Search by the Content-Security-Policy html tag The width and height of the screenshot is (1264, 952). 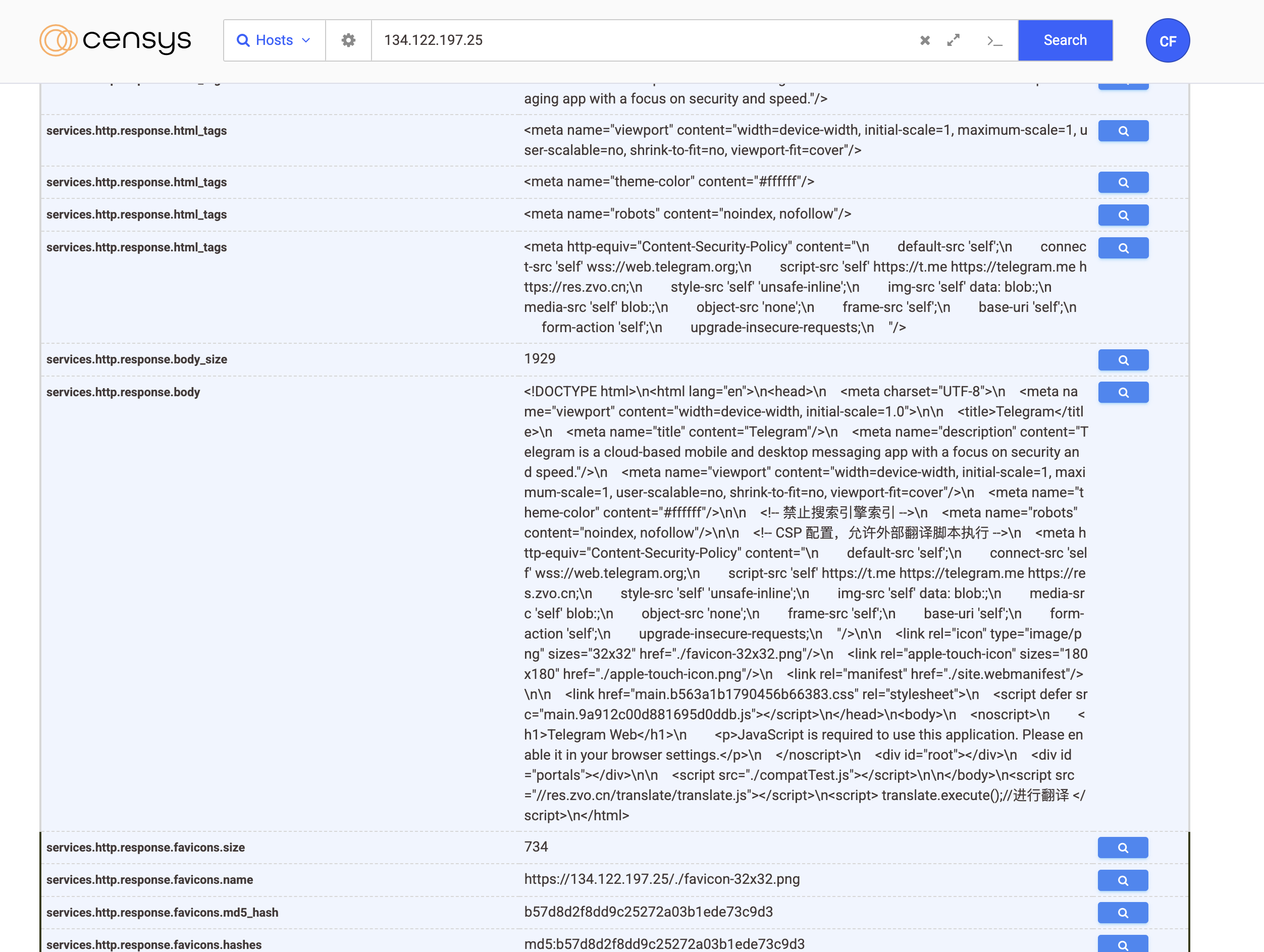[x=1122, y=248]
